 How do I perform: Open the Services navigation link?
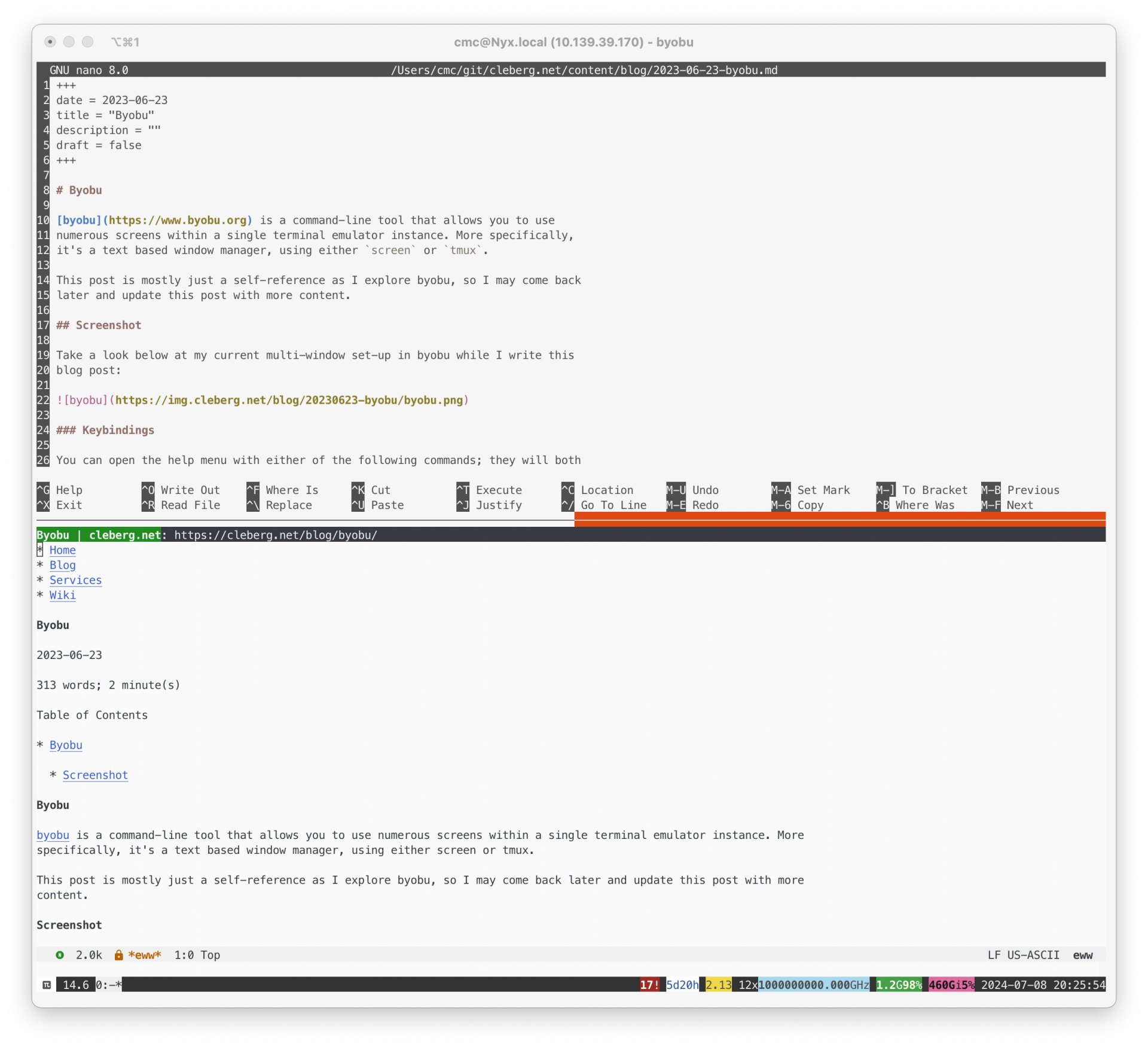pos(75,579)
